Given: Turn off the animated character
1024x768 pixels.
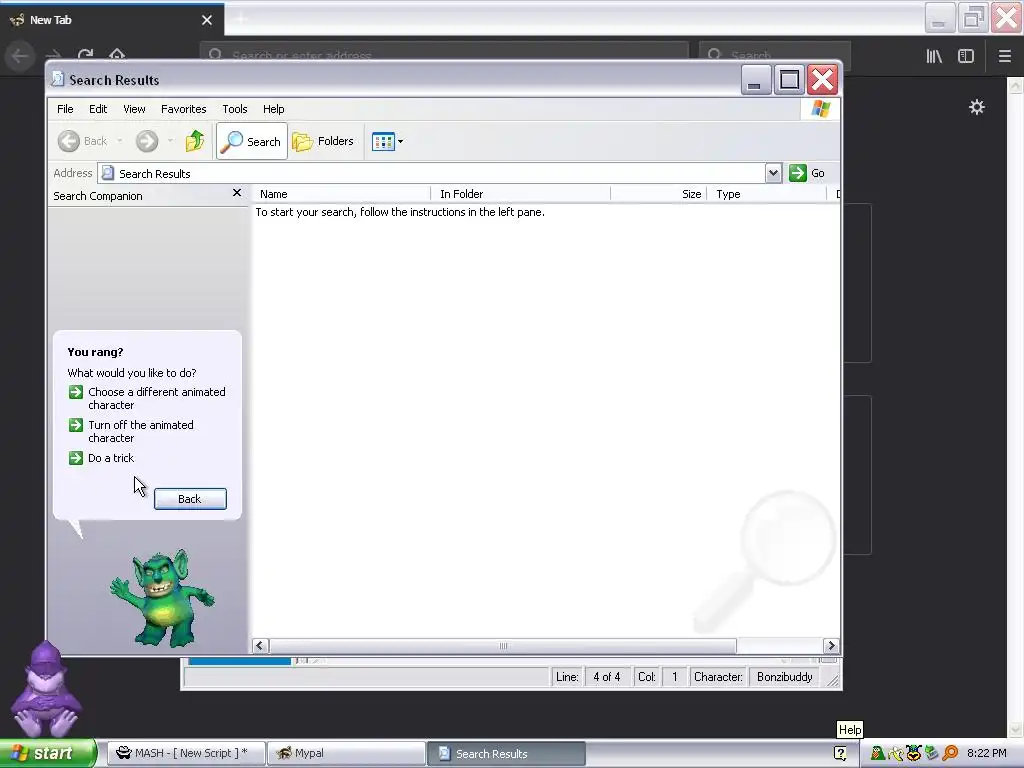Looking at the screenshot, I should 131,431.
